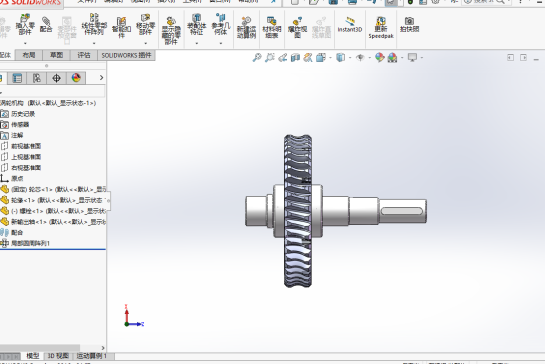
Task: Click the Display Style icon
Action: tap(341, 57)
